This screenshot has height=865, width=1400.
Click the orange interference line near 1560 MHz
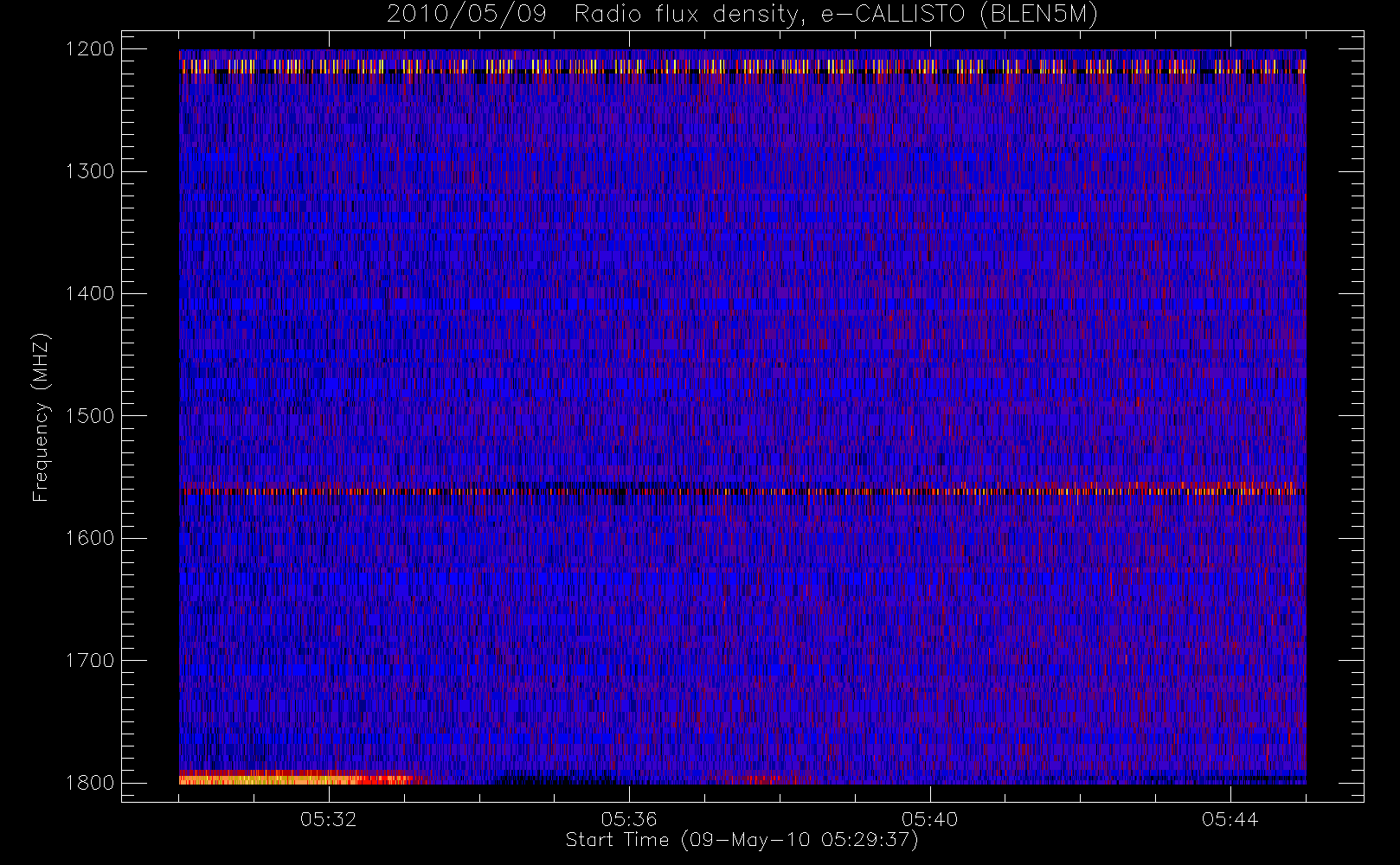point(742,490)
